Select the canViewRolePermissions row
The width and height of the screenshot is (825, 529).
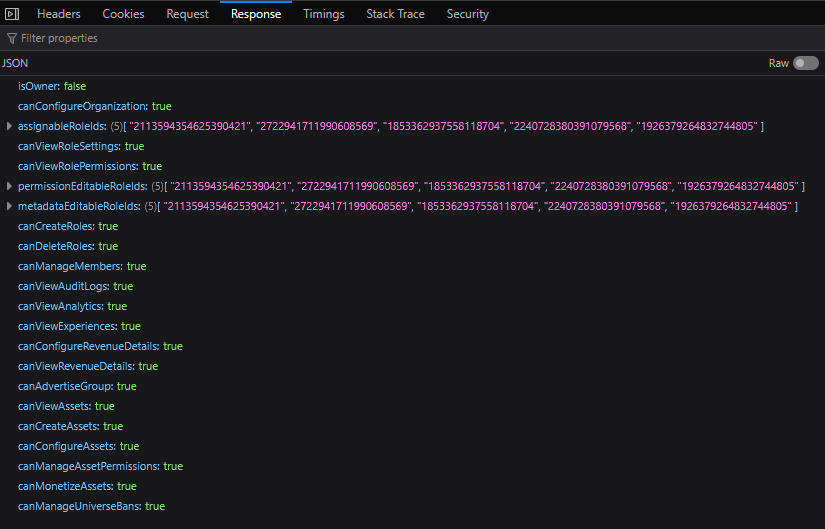point(412,166)
